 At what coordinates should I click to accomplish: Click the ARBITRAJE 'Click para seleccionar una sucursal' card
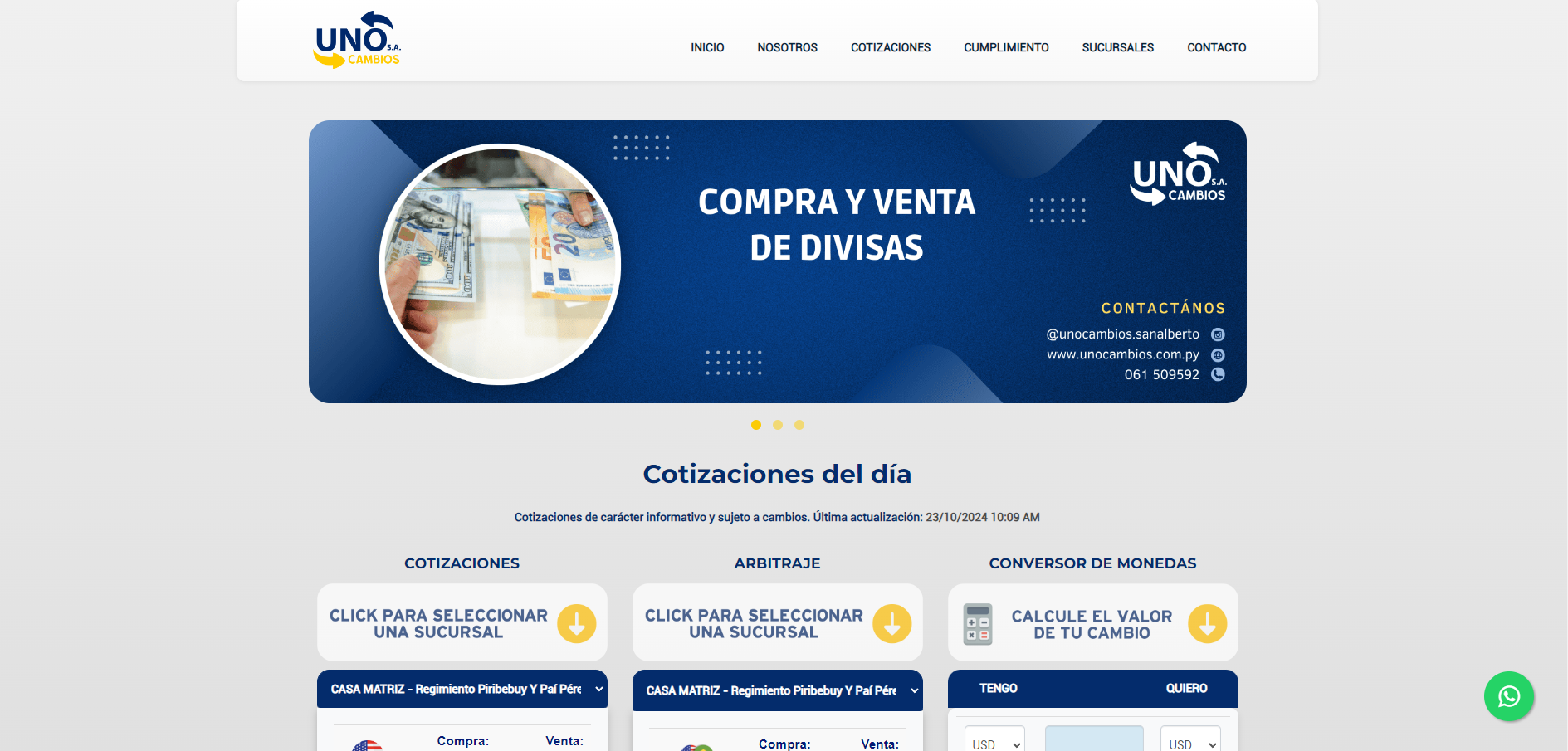coord(778,622)
